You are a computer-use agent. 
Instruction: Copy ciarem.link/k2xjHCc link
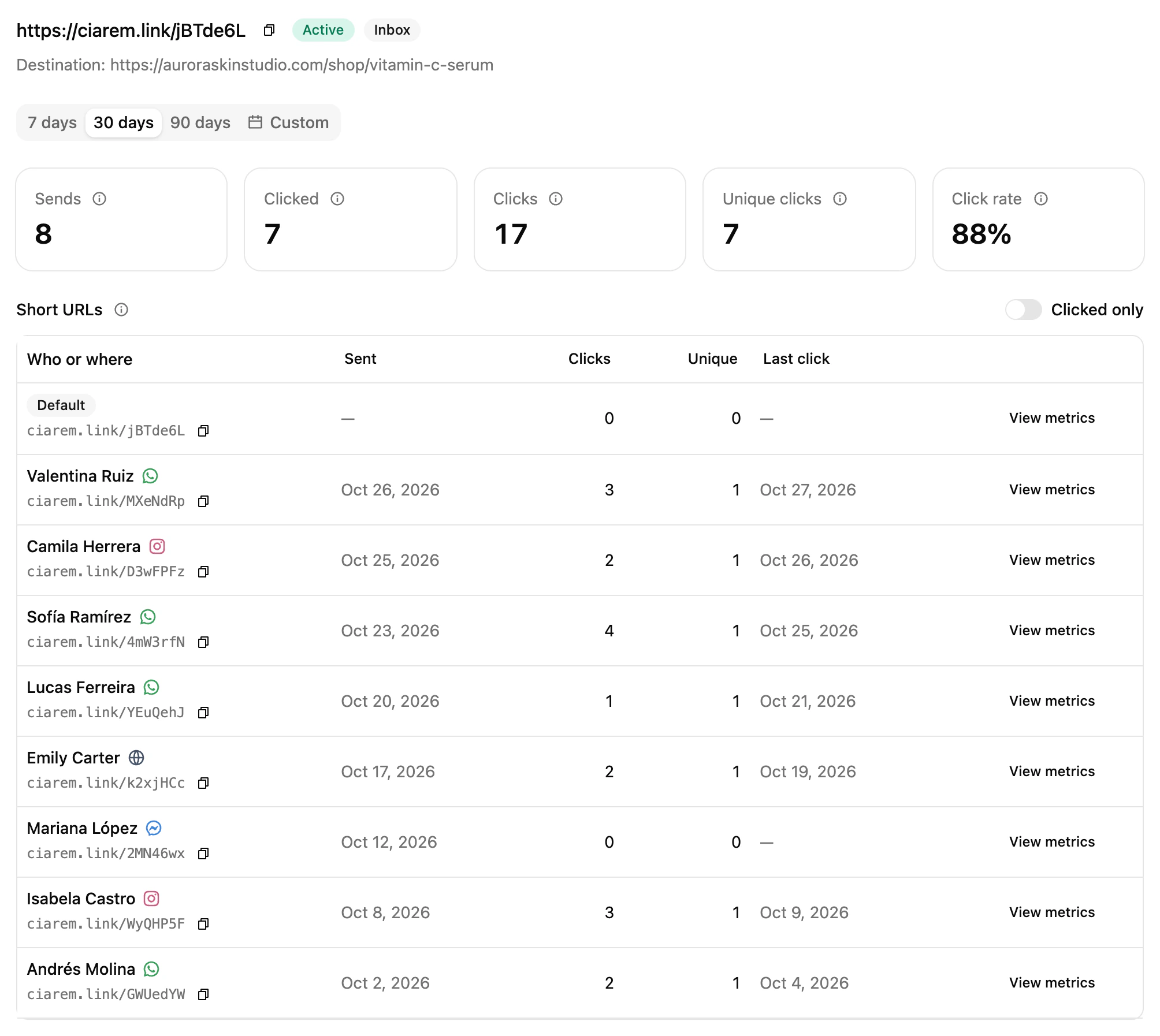tap(203, 783)
